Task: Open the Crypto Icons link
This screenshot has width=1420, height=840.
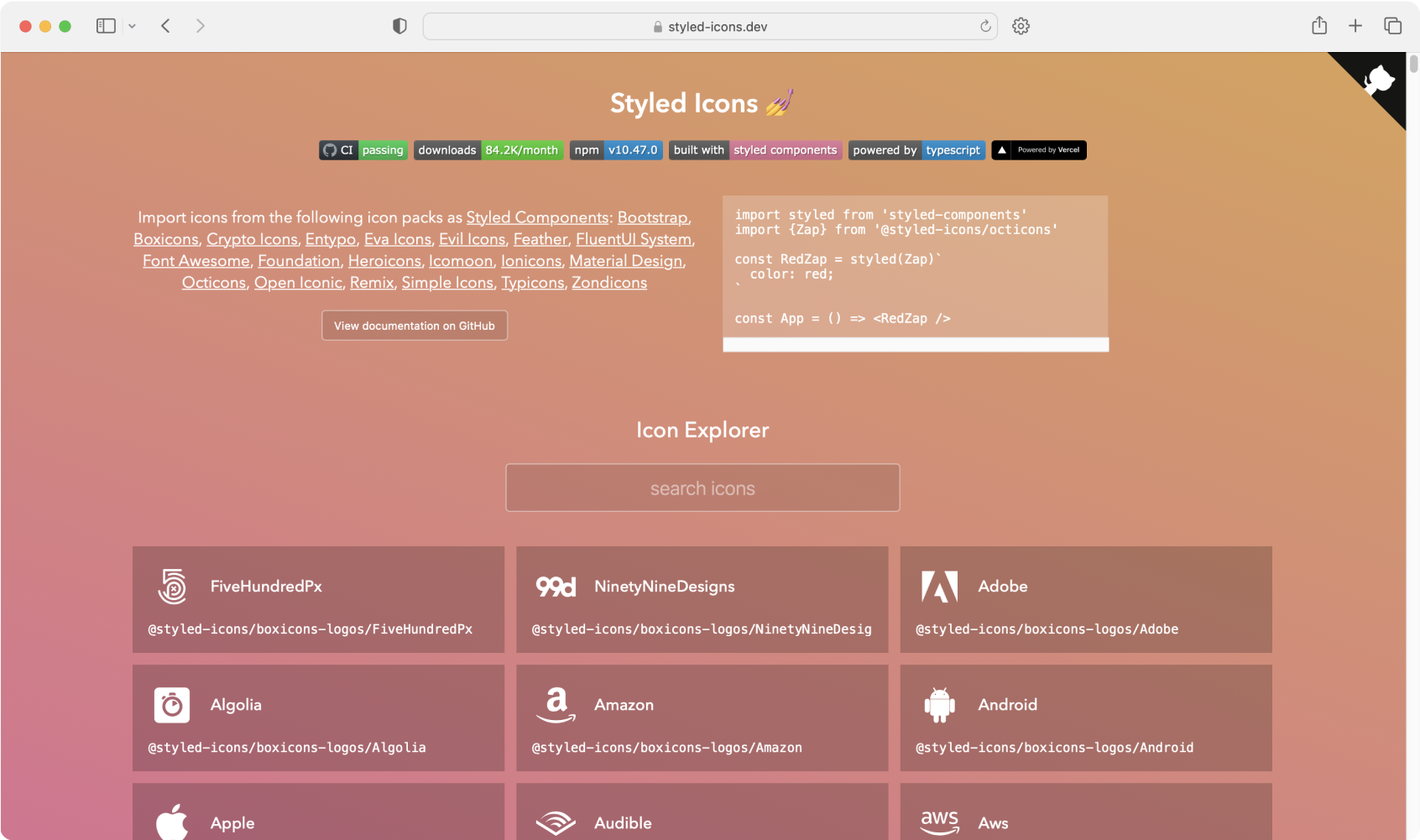Action: point(252,239)
